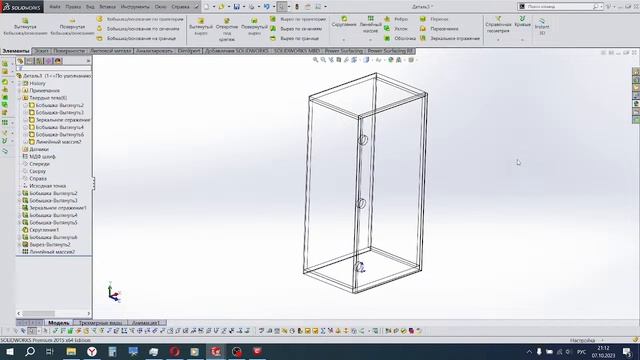Click Zoom to Fit in view toolbar
640x360 pixels.
tap(316, 60)
